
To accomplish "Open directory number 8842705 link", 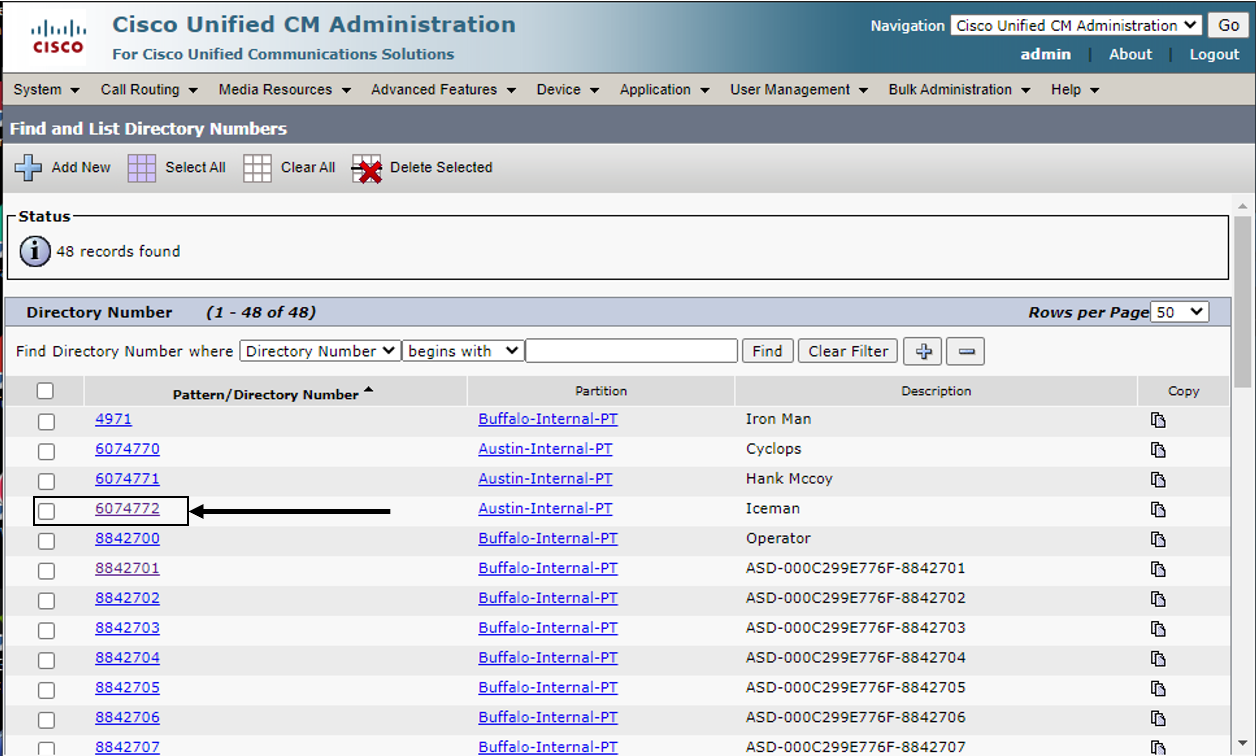I will (x=127, y=688).
